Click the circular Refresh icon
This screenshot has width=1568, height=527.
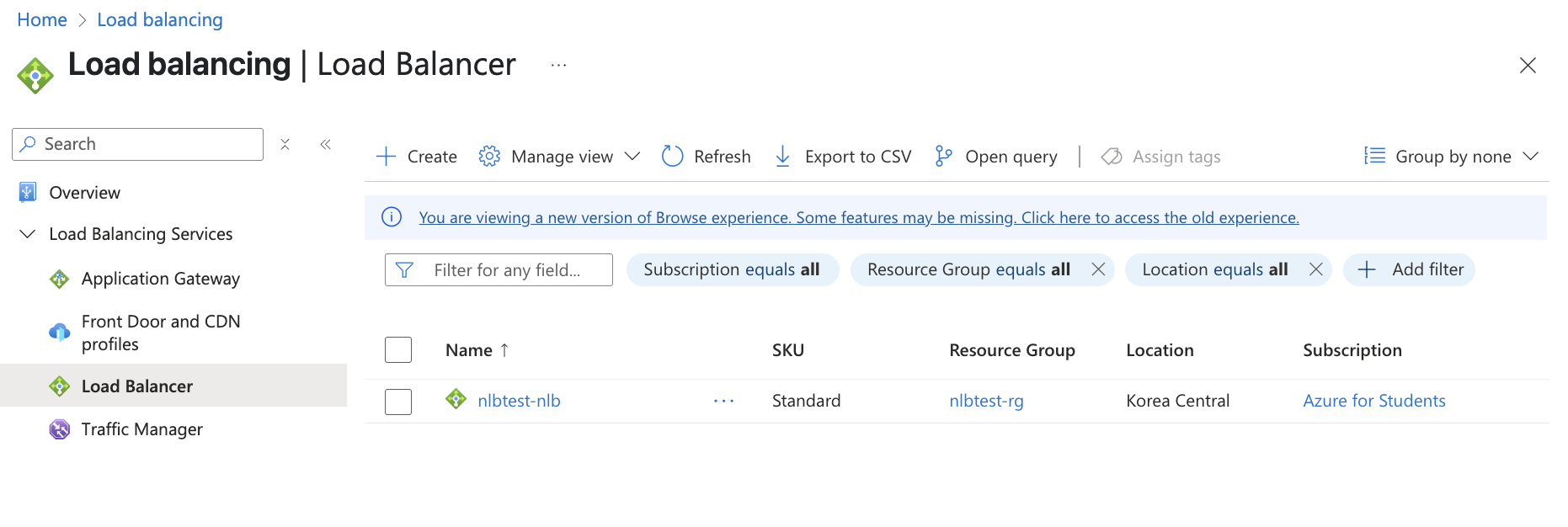pos(672,157)
